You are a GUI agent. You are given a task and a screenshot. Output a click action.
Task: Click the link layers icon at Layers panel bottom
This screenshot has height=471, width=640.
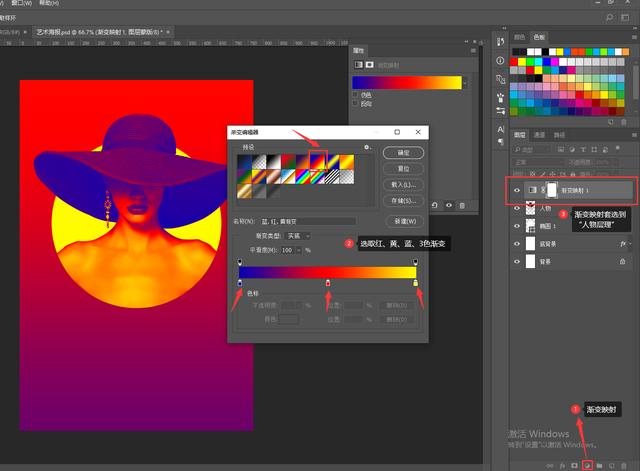pos(550,465)
